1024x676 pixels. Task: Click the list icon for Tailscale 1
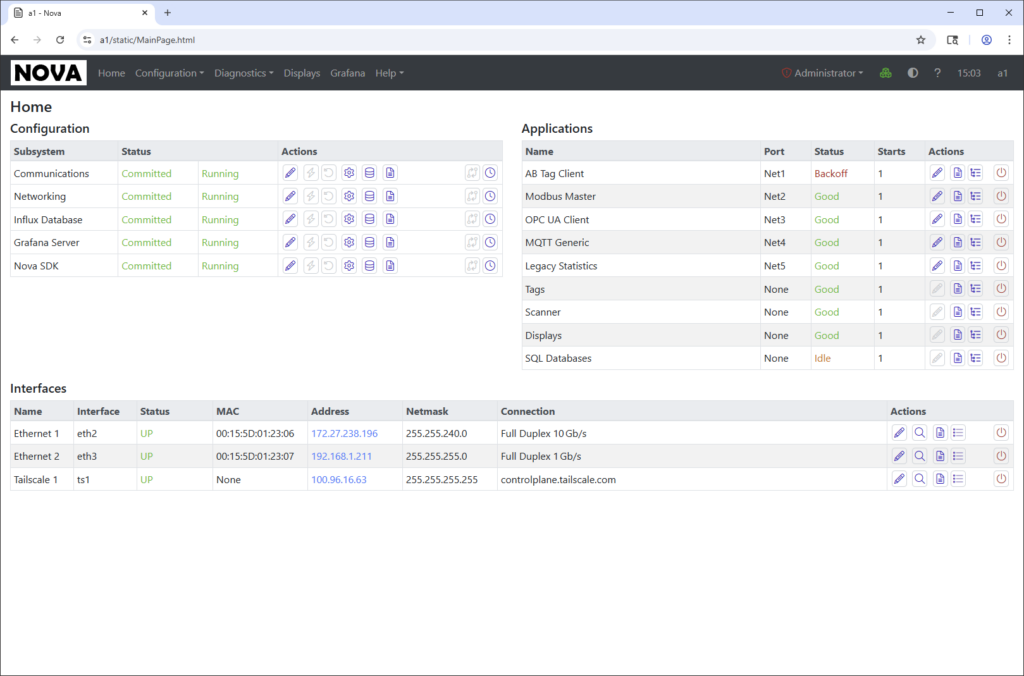(959, 480)
